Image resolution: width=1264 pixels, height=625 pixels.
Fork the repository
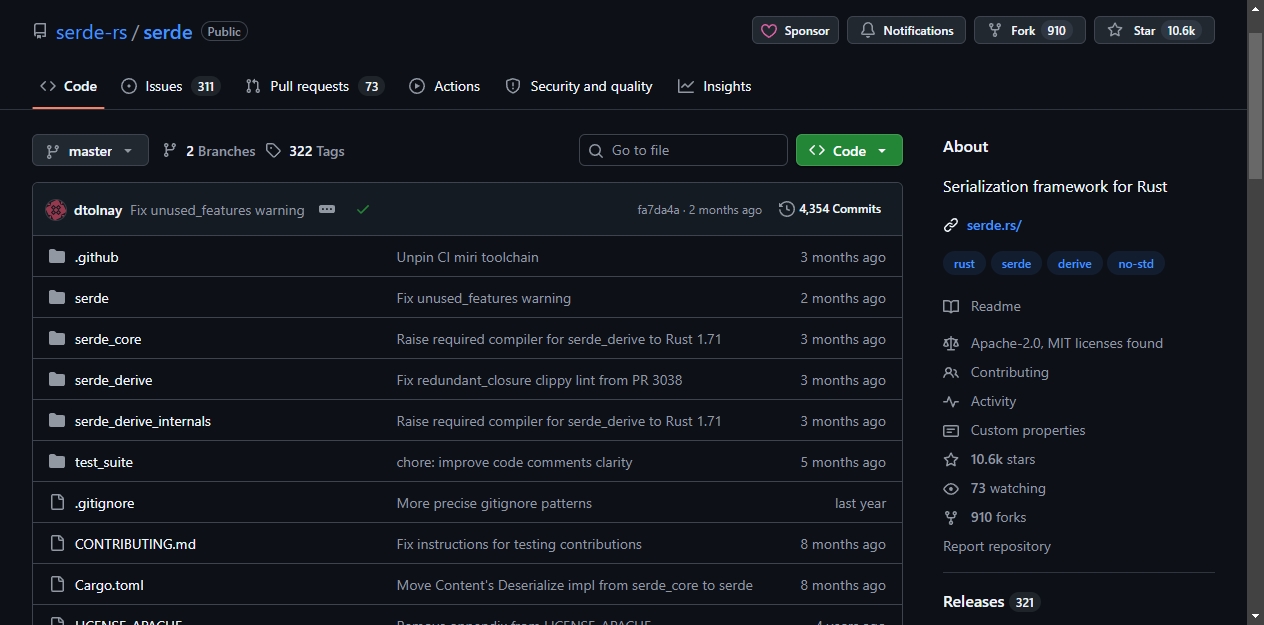pos(1029,30)
